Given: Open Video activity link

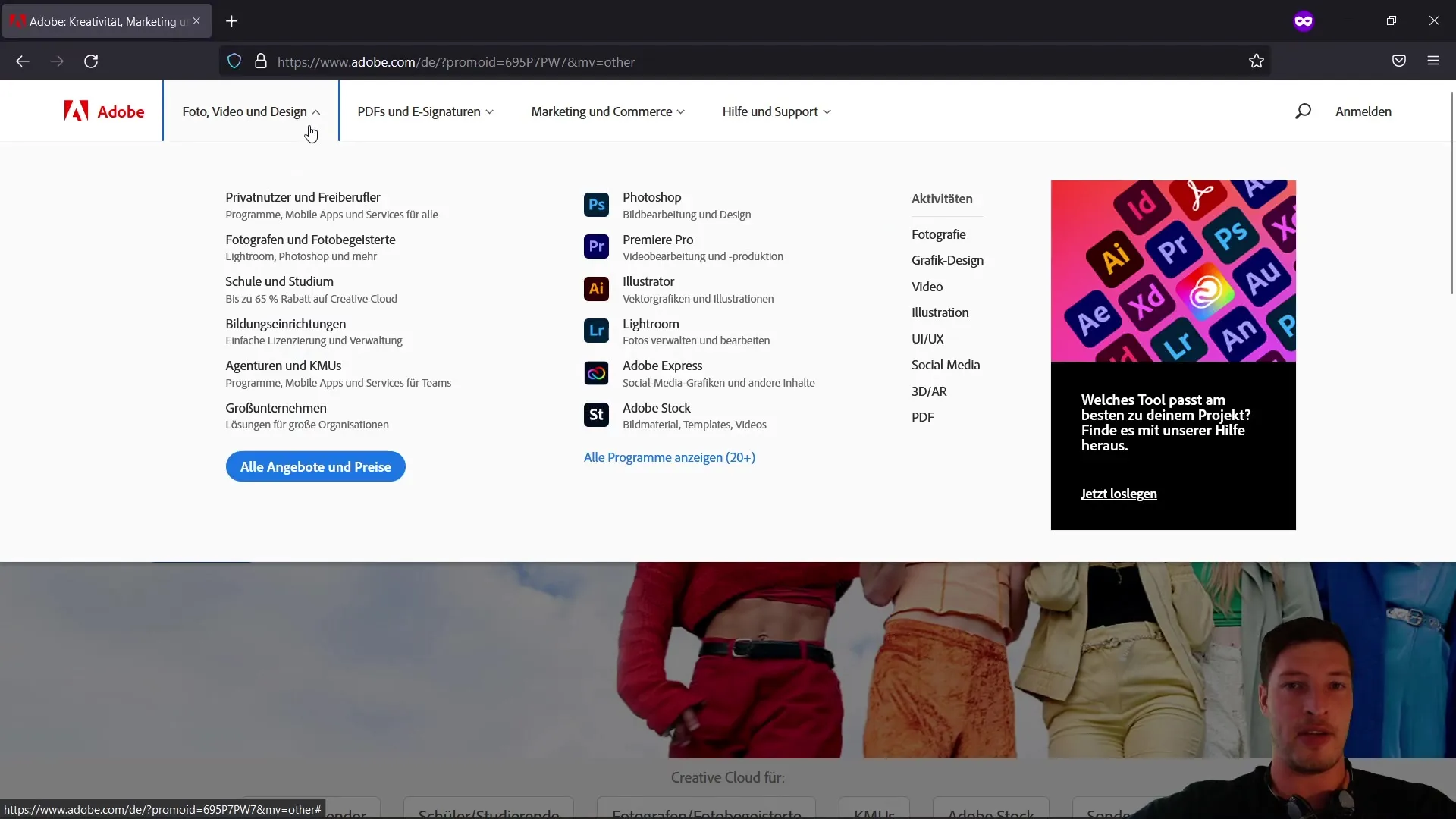Looking at the screenshot, I should [x=927, y=287].
